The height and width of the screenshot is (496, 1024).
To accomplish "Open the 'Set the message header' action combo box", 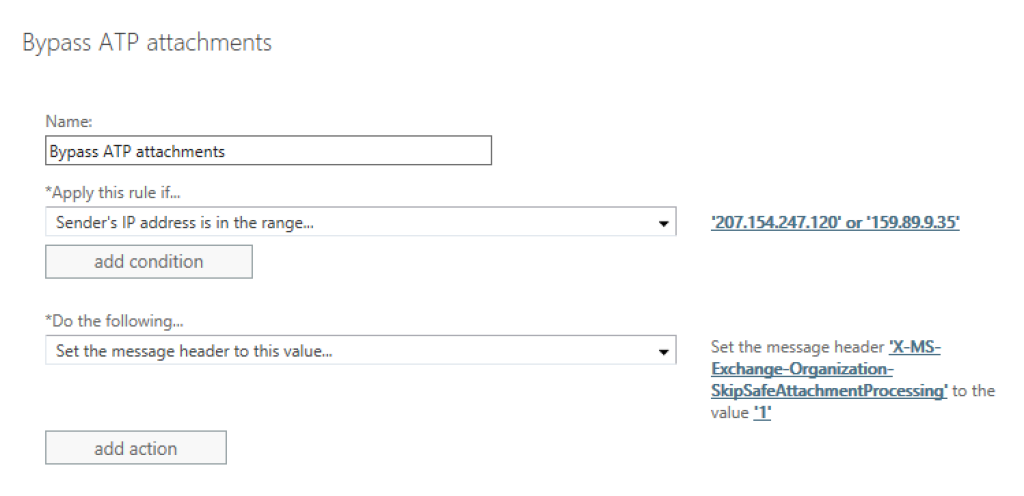I will click(x=350, y=351).
